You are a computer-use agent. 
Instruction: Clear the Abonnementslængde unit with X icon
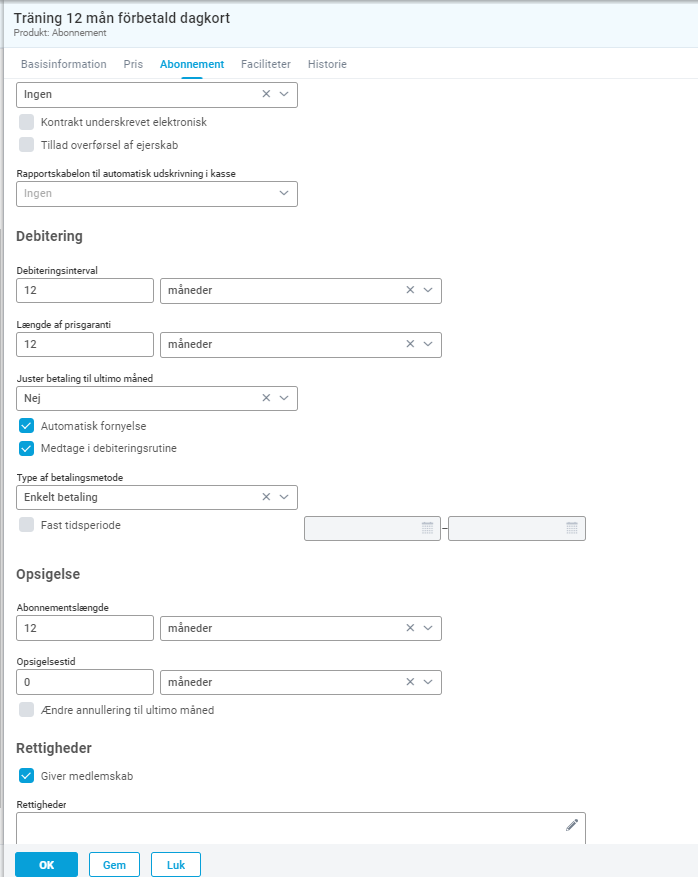tap(410, 628)
